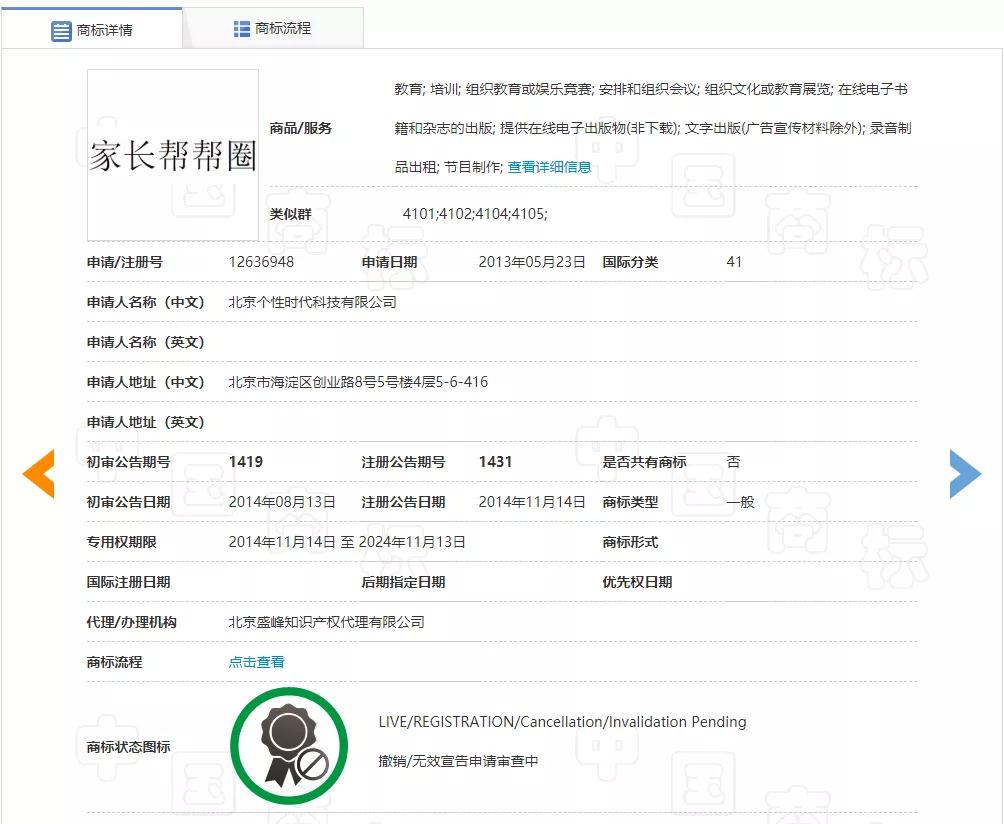The height and width of the screenshot is (824, 1004).
Task: Click the registration number 12636948
Action: [x=260, y=262]
